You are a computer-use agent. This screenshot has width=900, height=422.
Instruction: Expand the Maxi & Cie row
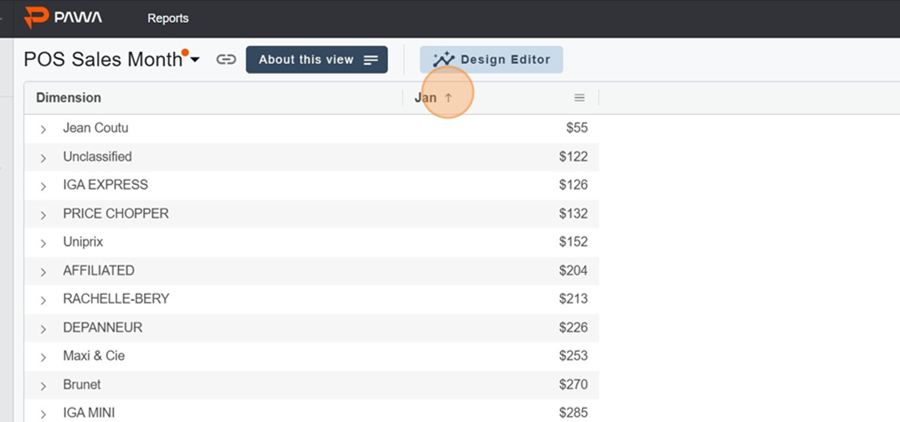point(43,357)
